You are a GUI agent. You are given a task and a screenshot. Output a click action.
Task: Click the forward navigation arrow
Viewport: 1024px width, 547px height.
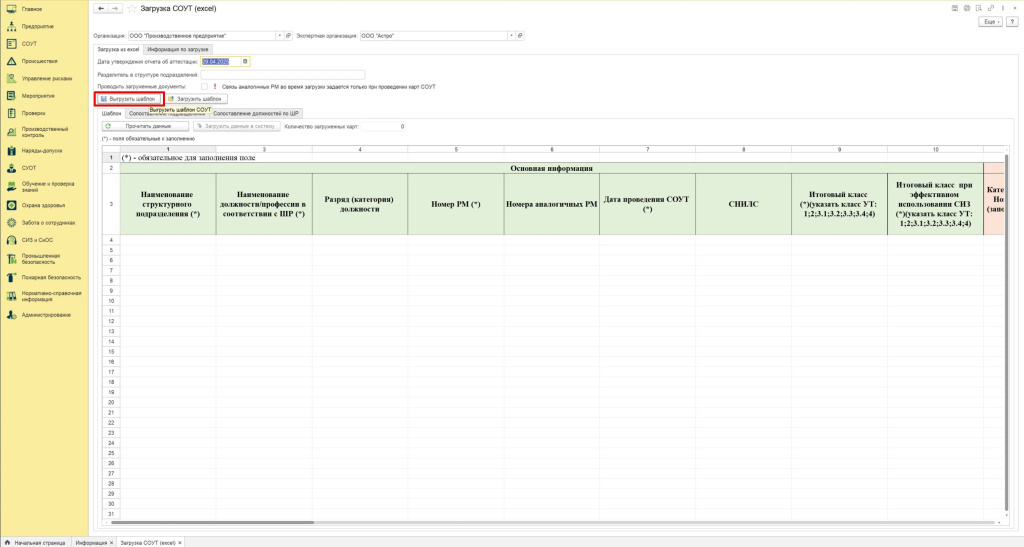[115, 8]
